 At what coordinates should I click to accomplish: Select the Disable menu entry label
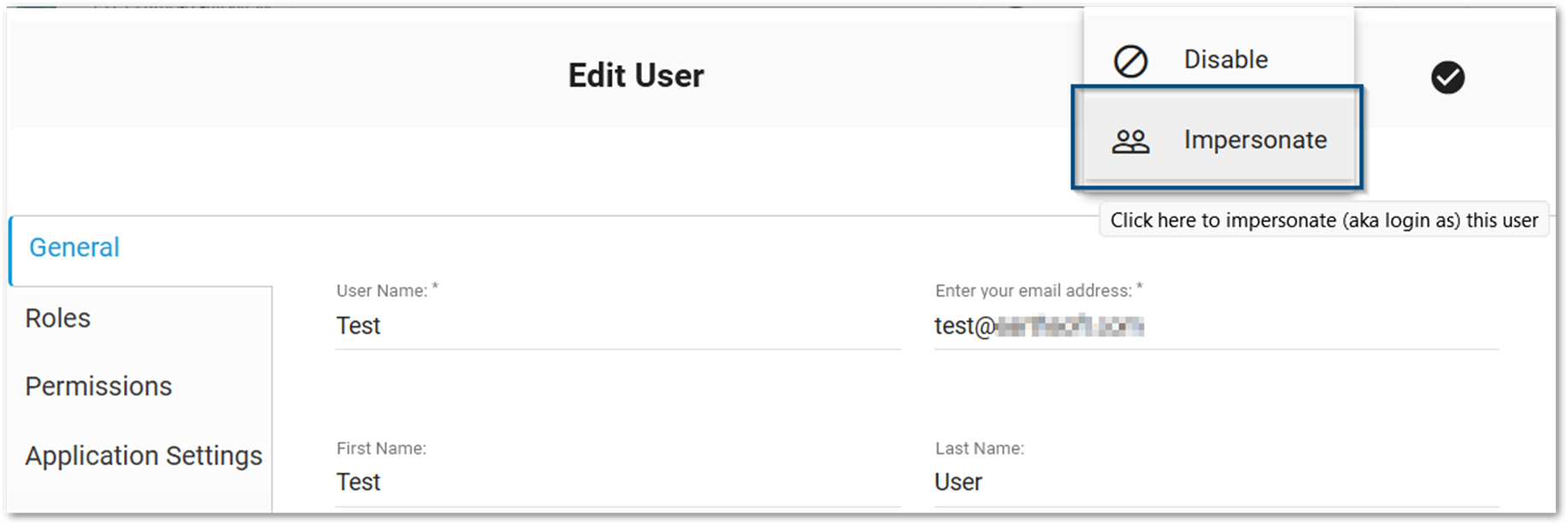pos(1225,60)
